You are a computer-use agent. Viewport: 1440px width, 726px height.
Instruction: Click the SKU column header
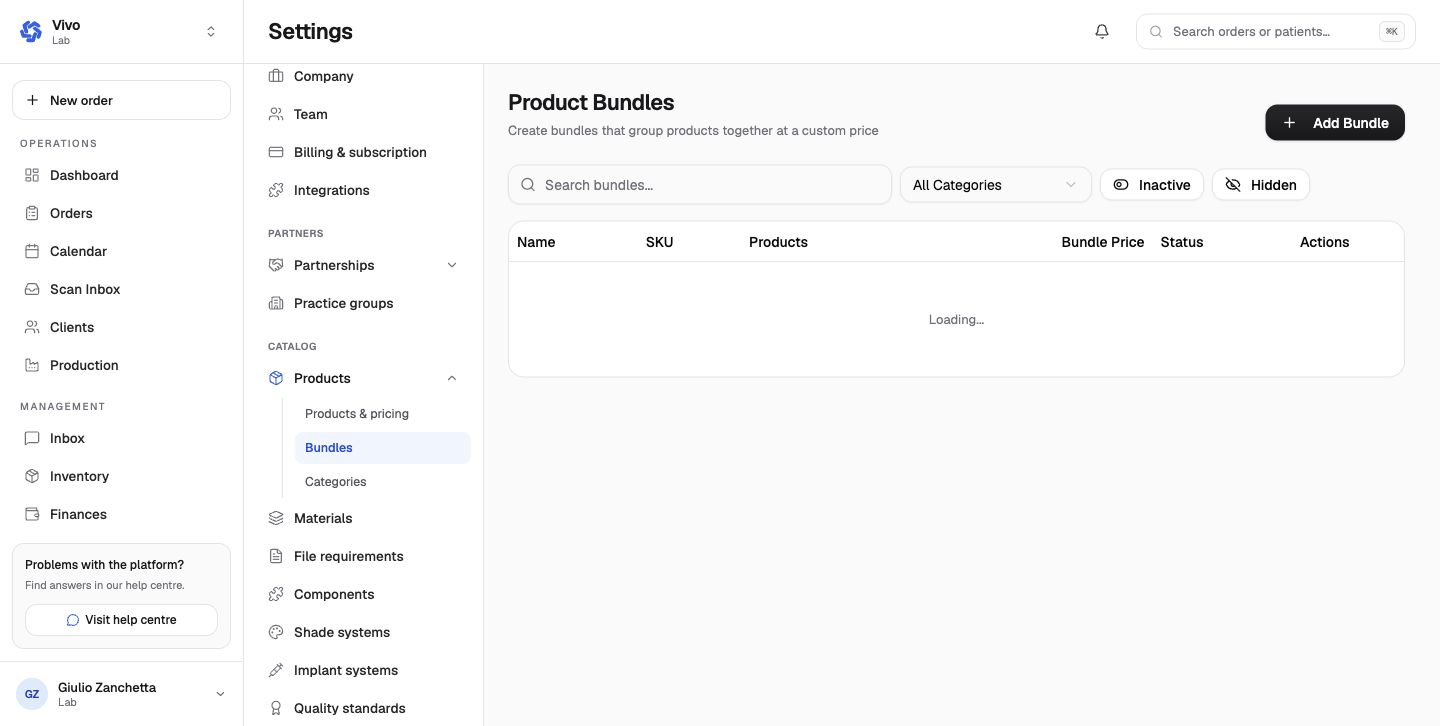[x=660, y=242]
